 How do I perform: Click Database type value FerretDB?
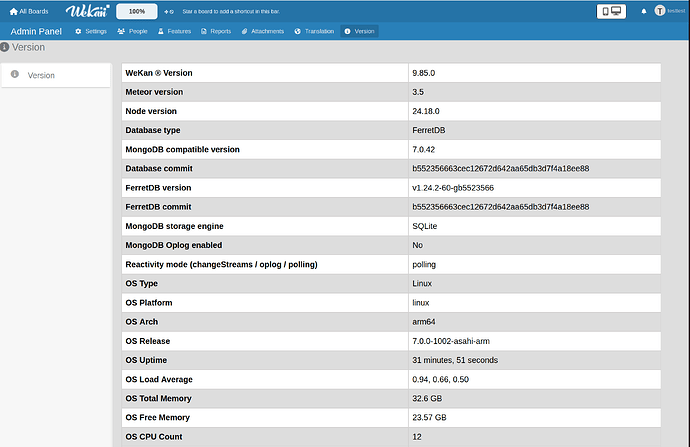pos(429,130)
